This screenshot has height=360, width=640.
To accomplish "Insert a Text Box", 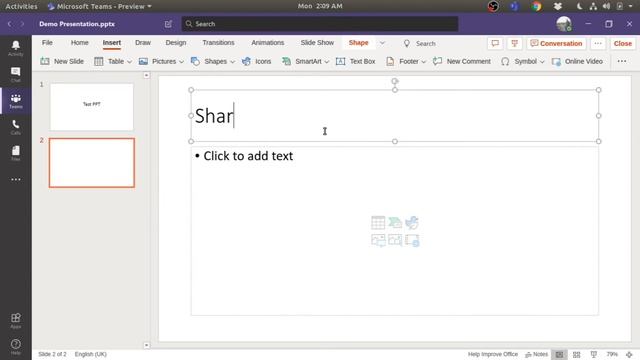I will (356, 61).
